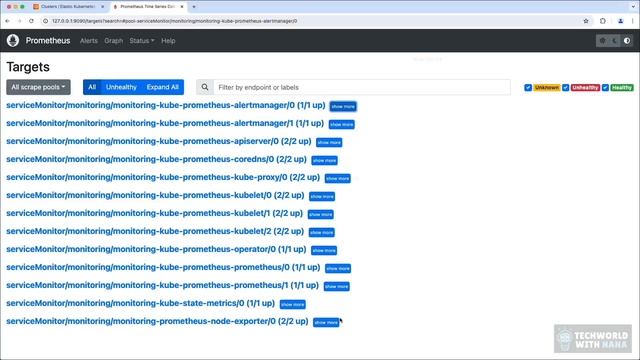Open coredns/0 scrape pool link
640x360 pixels.
tap(156, 159)
